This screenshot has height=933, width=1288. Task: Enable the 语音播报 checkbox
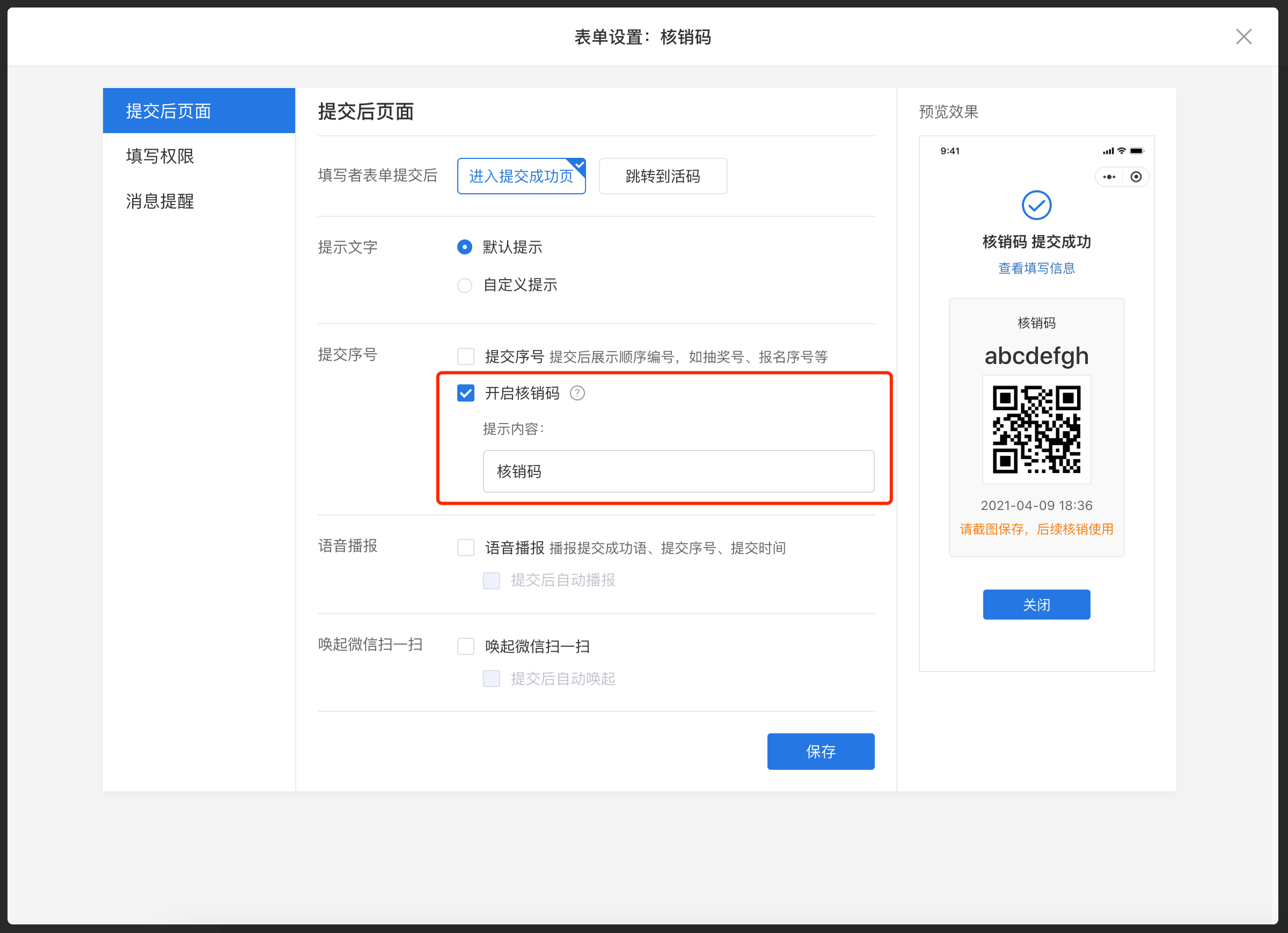tap(466, 548)
